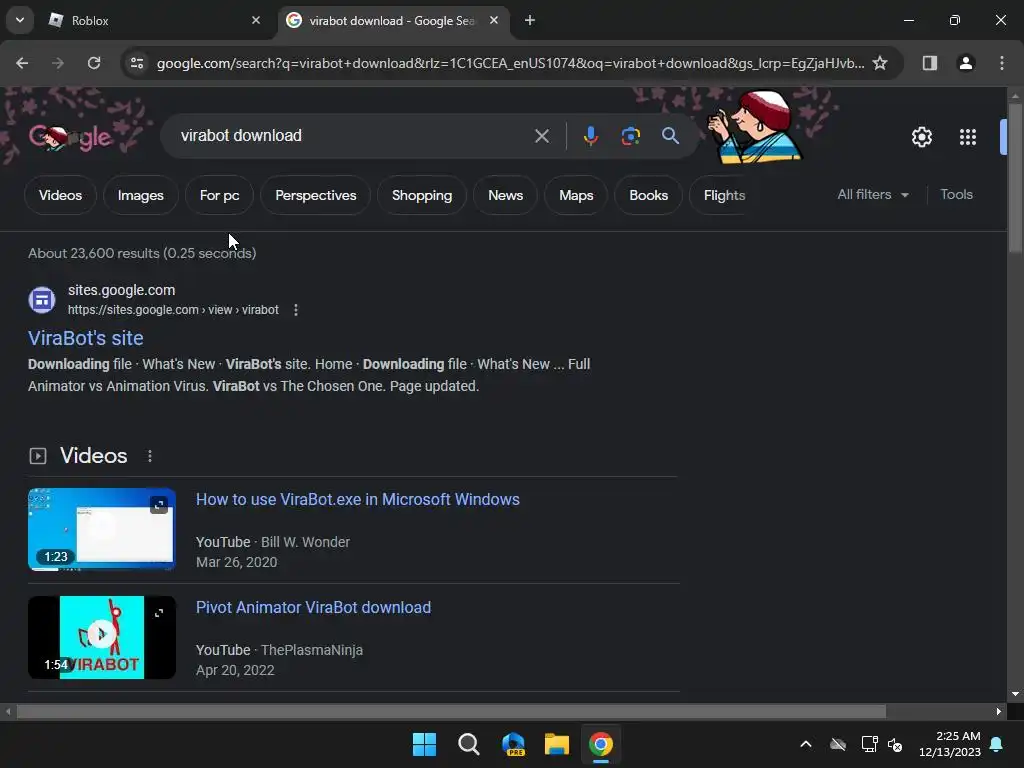1024x768 pixels.
Task: Open the Windows Start button
Action: 424,744
